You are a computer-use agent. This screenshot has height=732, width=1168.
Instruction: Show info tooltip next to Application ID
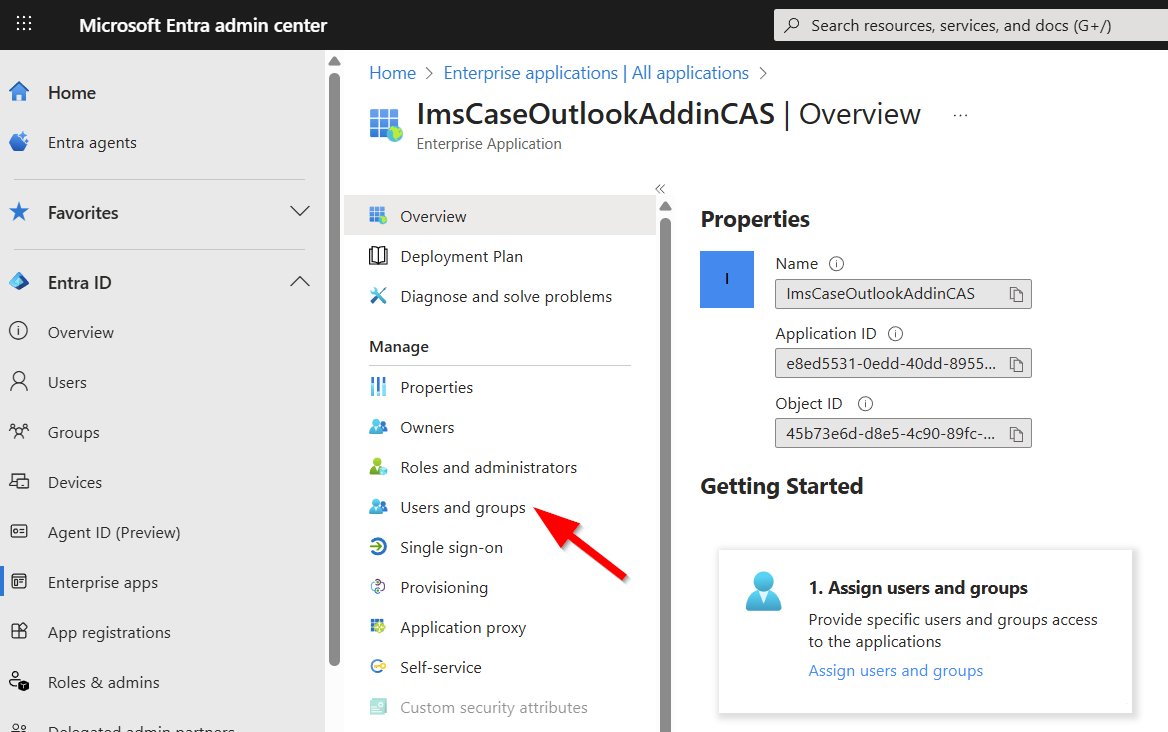click(895, 334)
